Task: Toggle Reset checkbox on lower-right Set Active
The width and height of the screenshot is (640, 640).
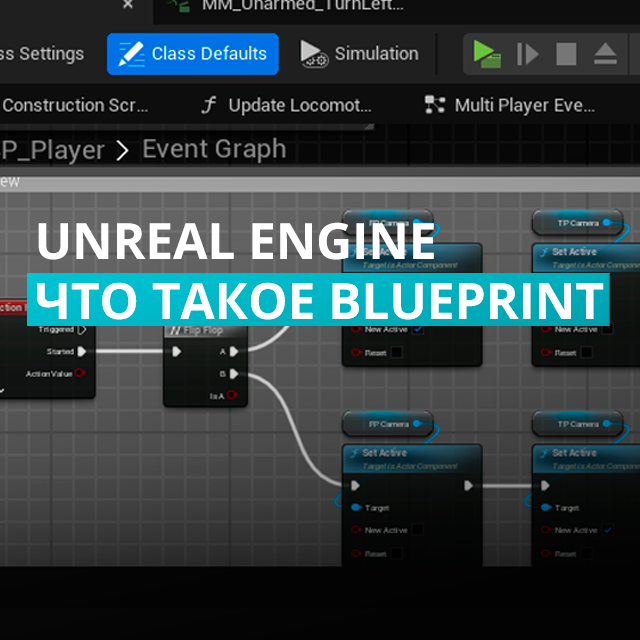Action: (x=587, y=553)
